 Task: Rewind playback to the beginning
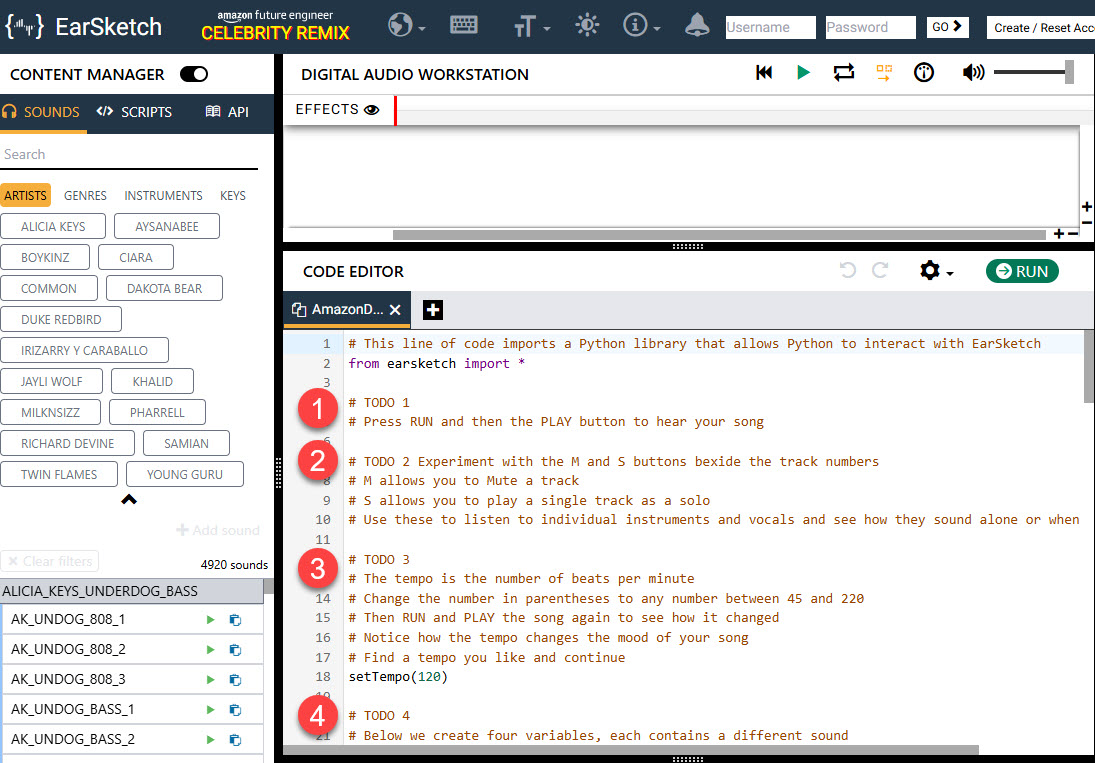[764, 73]
